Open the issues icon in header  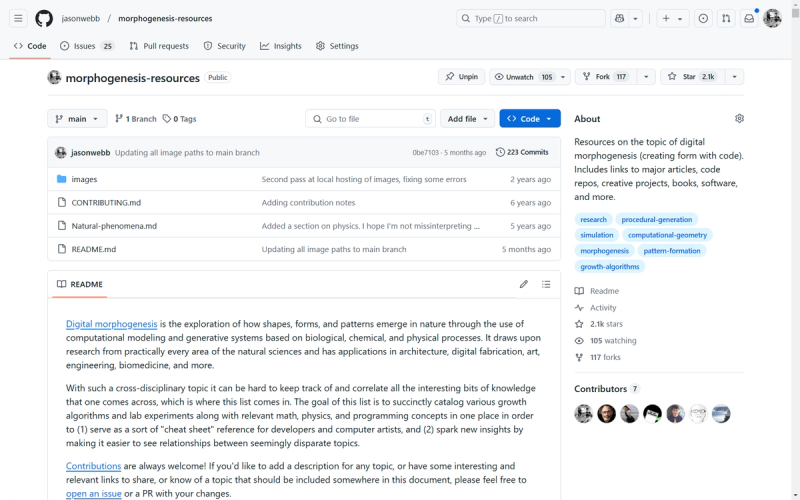703,18
